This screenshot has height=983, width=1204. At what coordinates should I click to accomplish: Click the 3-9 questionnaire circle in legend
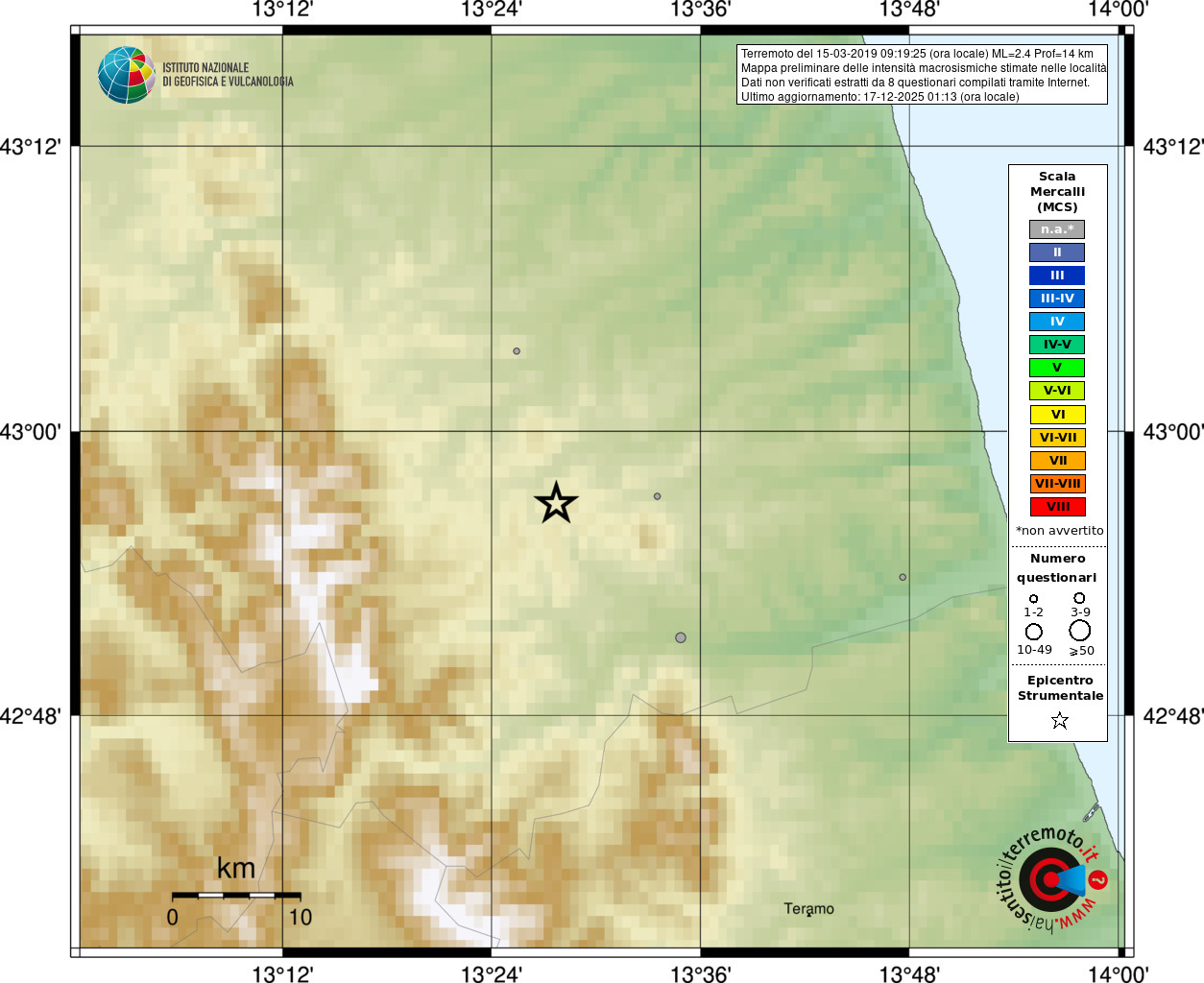coord(1079,598)
